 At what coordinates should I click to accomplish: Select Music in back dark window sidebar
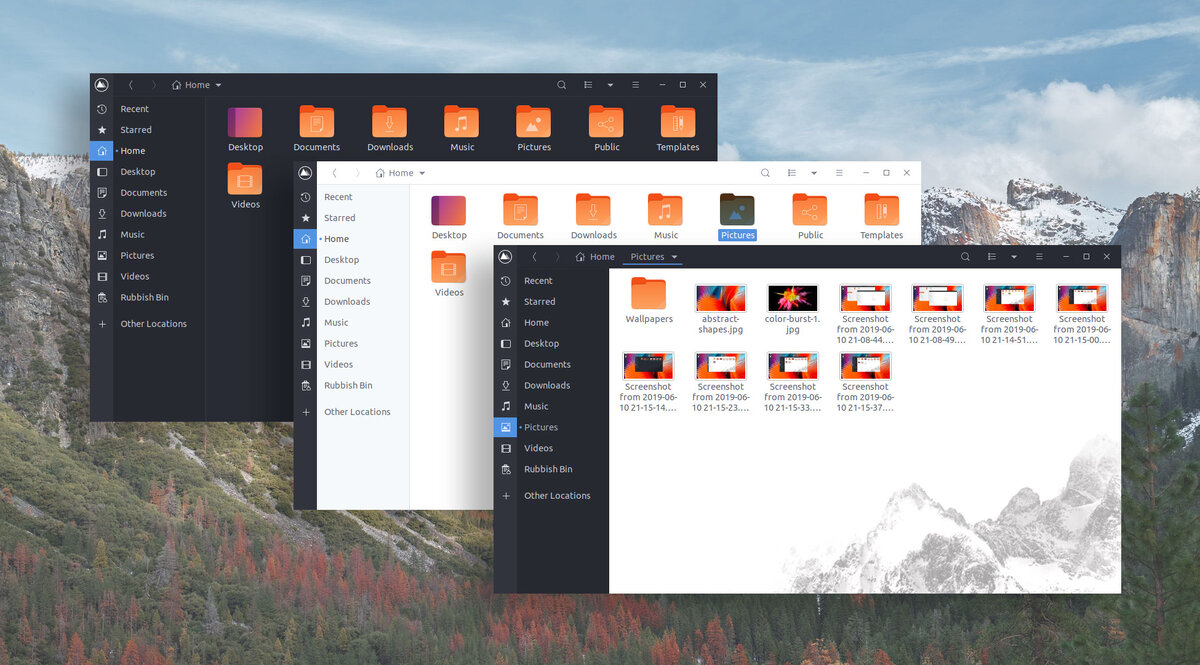coord(132,235)
